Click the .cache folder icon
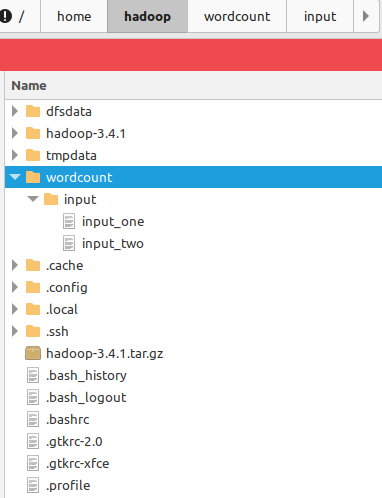Viewport: 382px width, 498px height. (x=33, y=265)
